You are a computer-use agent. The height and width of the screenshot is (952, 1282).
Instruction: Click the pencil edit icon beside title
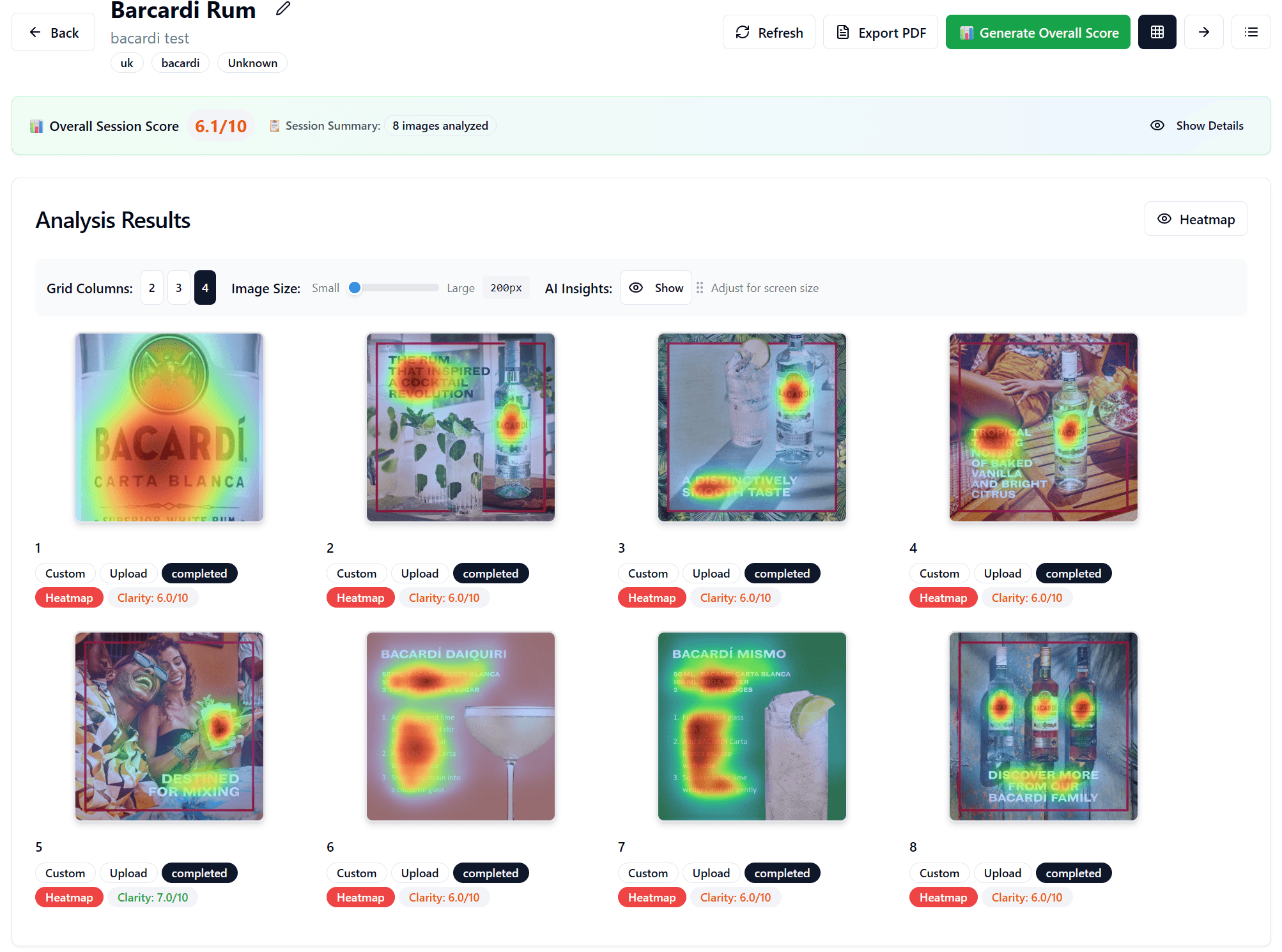(283, 9)
